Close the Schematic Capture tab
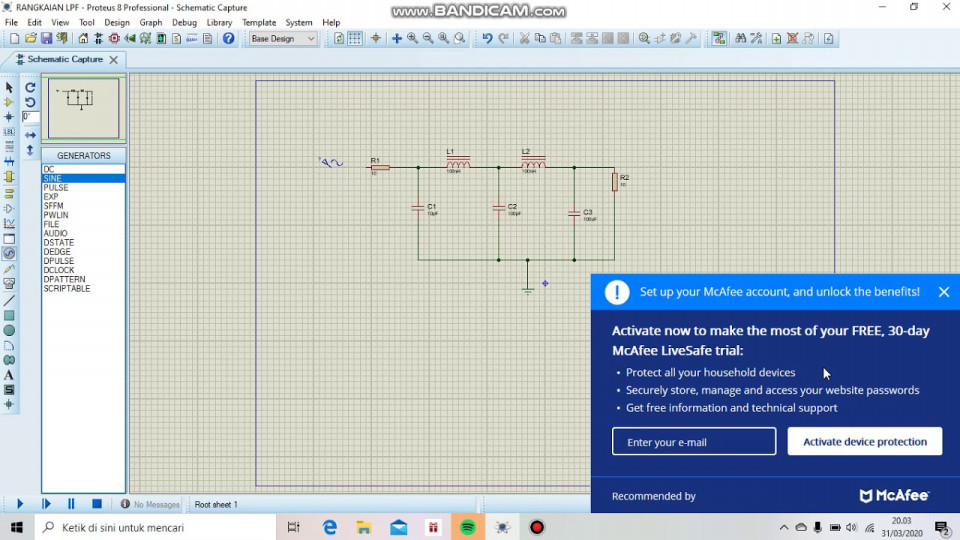The height and width of the screenshot is (540, 960). [114, 60]
